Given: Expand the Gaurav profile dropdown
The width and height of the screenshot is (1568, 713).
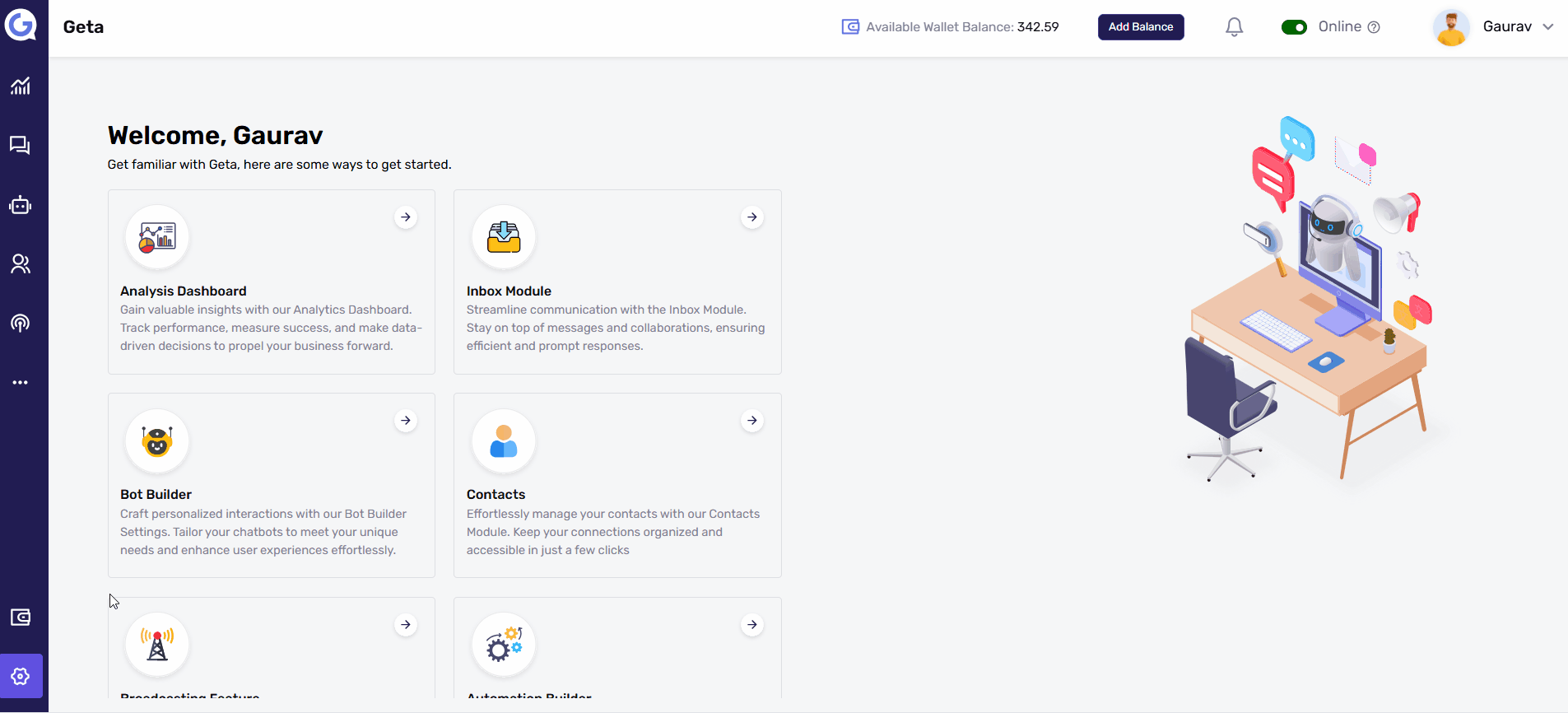Looking at the screenshot, I should [1547, 27].
